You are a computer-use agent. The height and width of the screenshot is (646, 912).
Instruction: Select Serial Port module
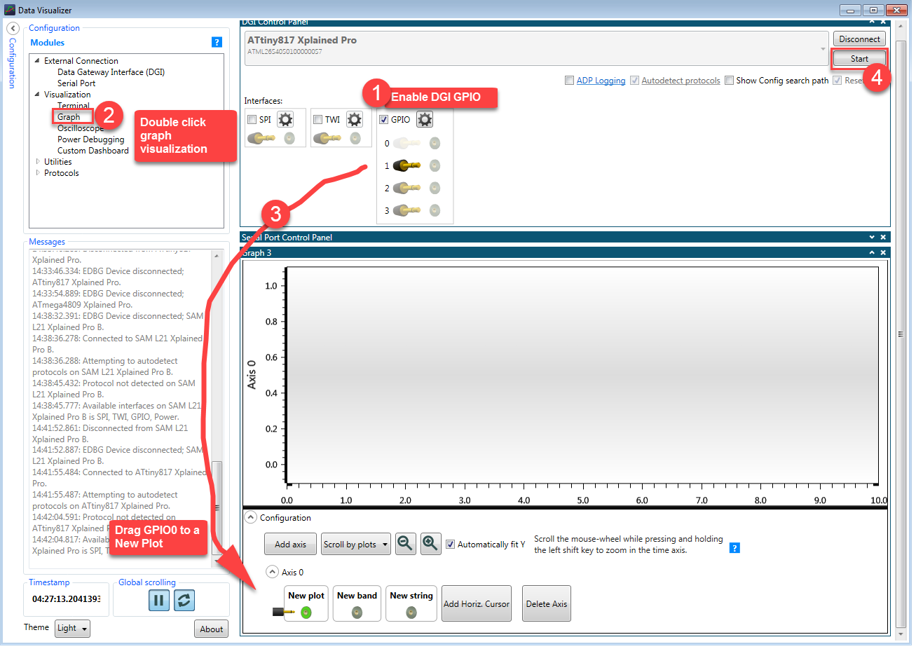pos(76,83)
